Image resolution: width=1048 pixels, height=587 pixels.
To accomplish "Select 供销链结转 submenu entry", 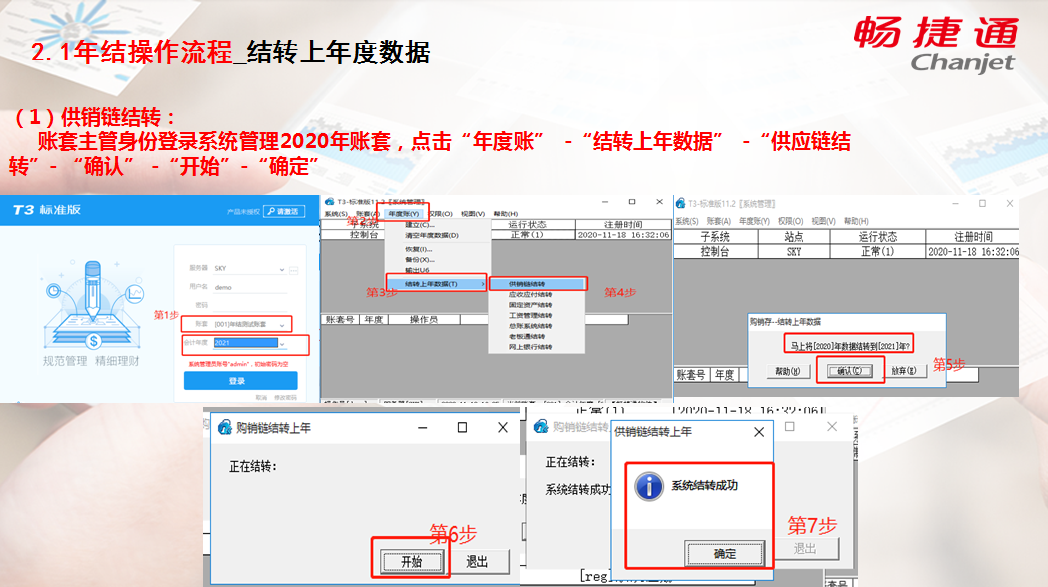I will [537, 284].
